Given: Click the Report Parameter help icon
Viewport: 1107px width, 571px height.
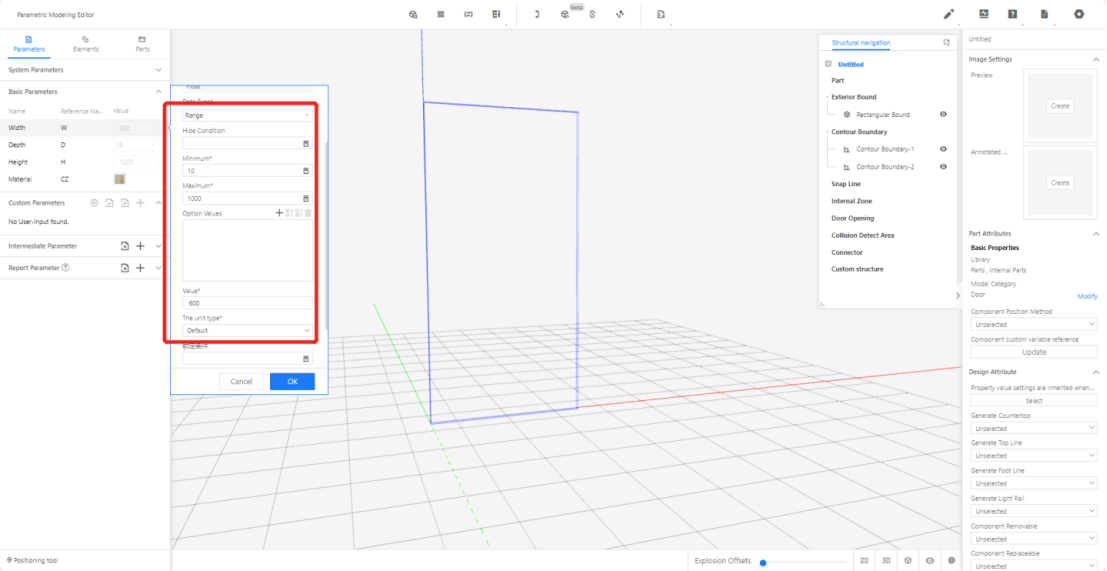Looking at the screenshot, I should (x=66, y=268).
